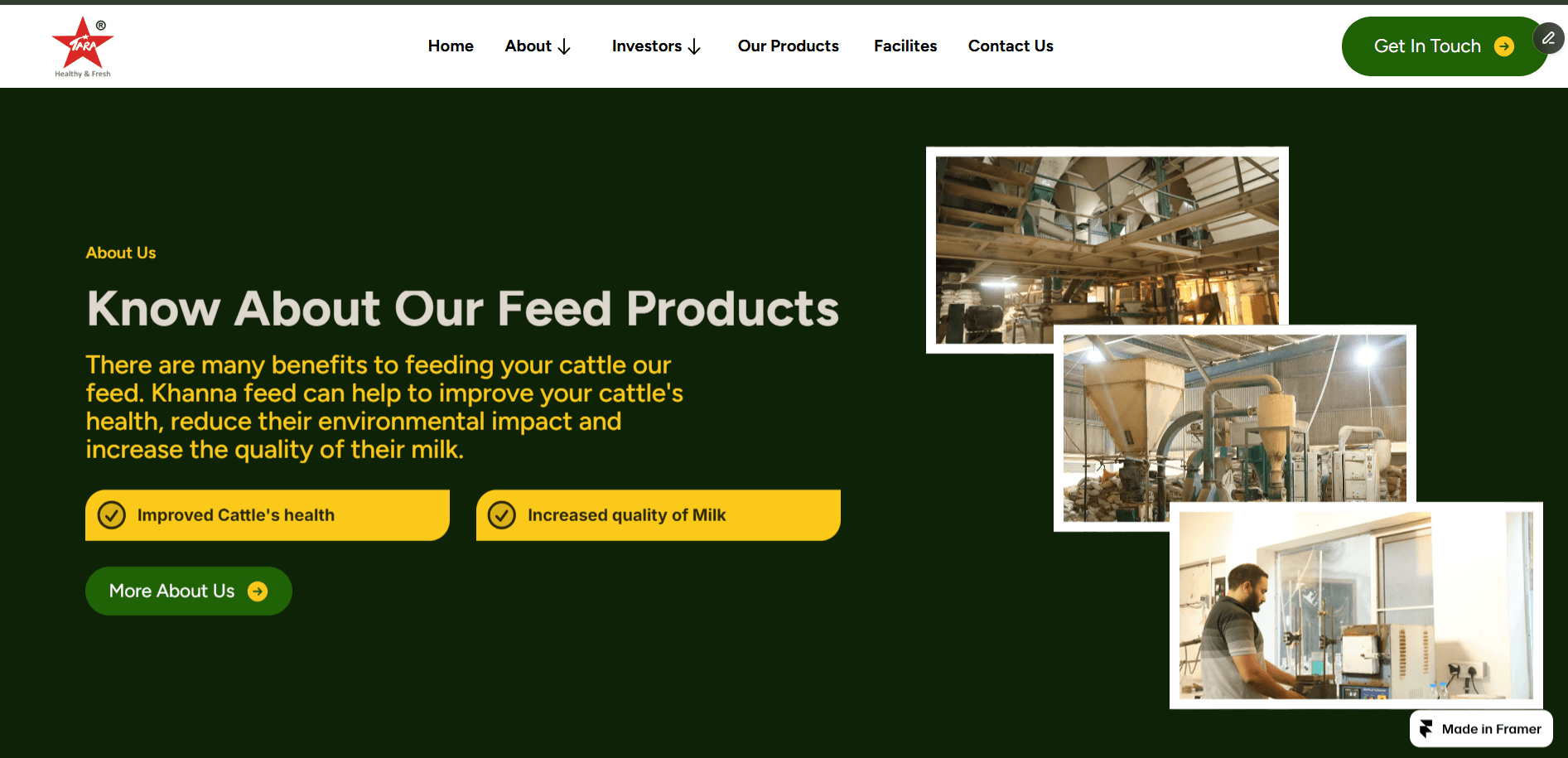The height and width of the screenshot is (758, 1568).
Task: Click the arrow icon in More About Us
Action: 258,591
